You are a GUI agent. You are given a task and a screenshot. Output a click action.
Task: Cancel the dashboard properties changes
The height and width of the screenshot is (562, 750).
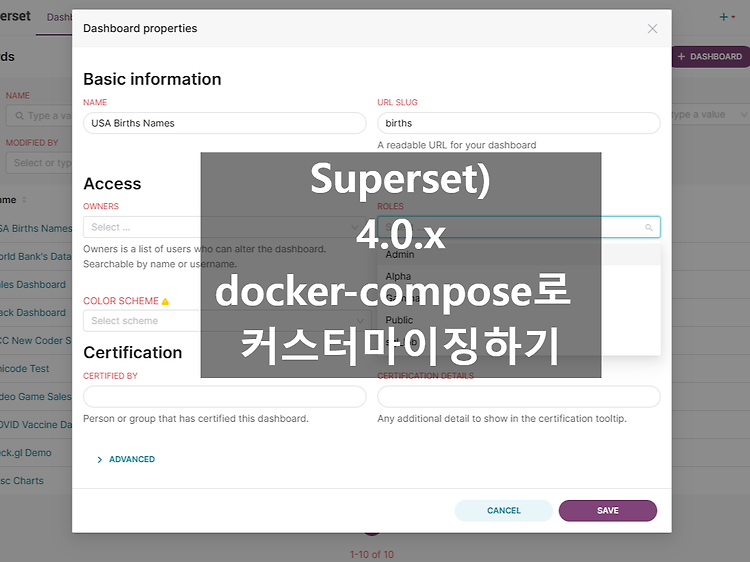click(x=504, y=510)
